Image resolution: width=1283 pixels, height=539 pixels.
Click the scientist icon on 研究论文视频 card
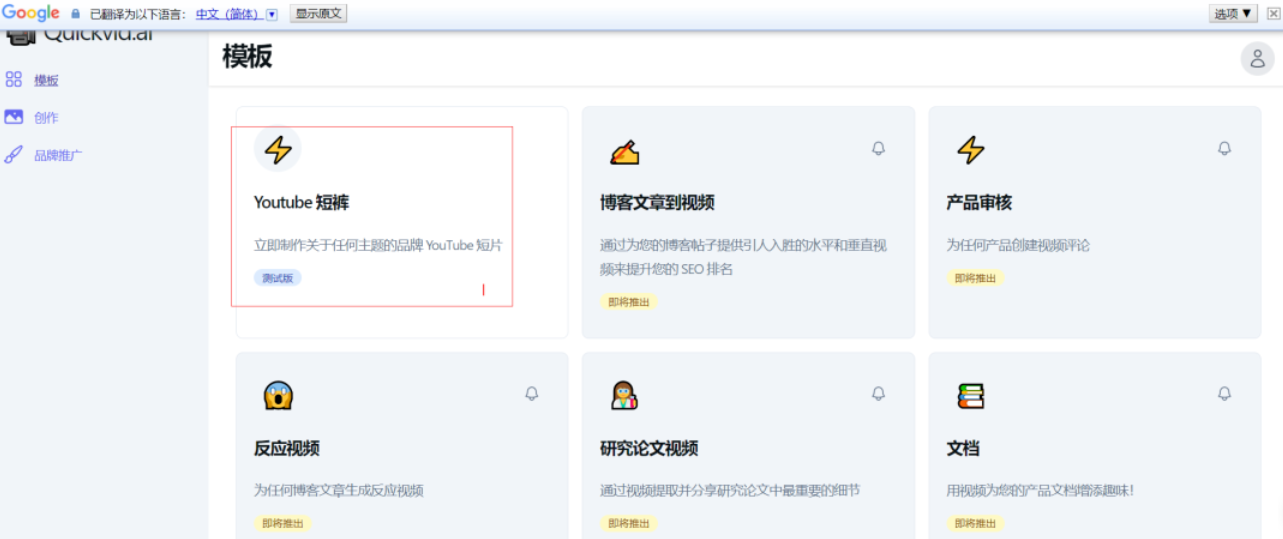[624, 396]
